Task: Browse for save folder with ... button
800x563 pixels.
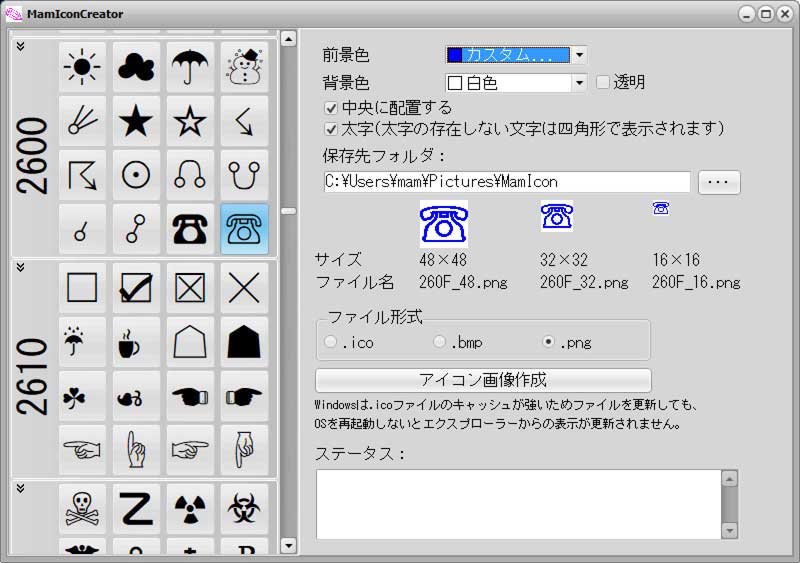Action: 719,182
